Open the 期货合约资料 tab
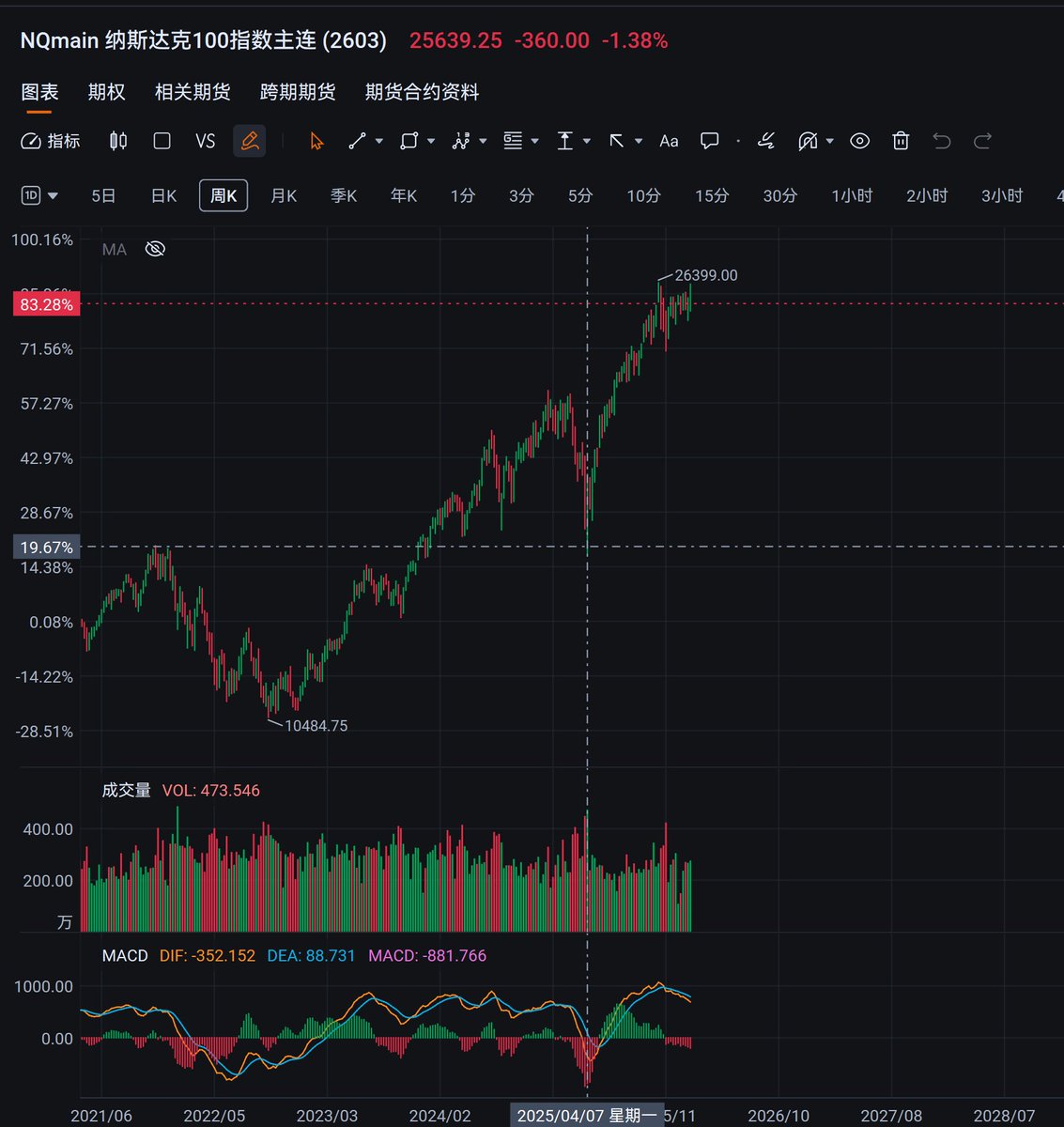This screenshot has height=1127, width=1064. pos(421,92)
